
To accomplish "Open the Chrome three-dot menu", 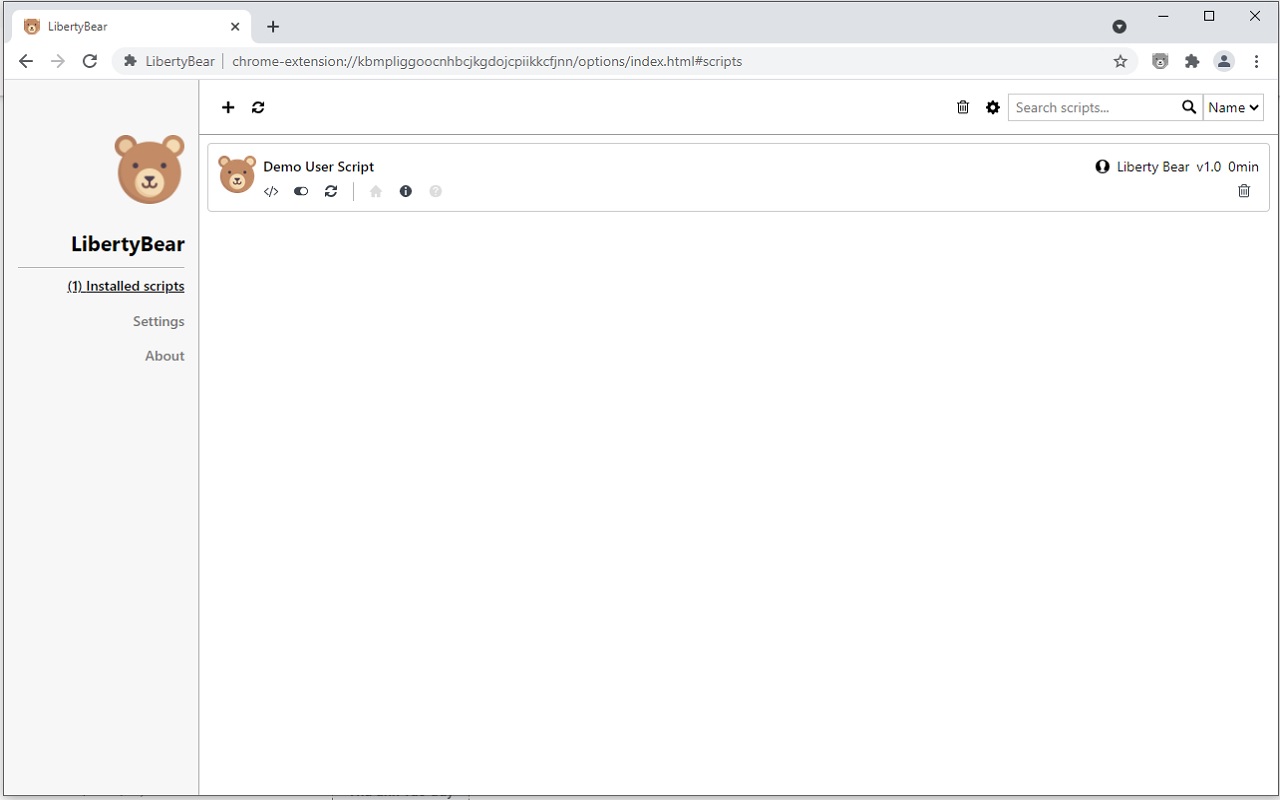I will [x=1256, y=61].
